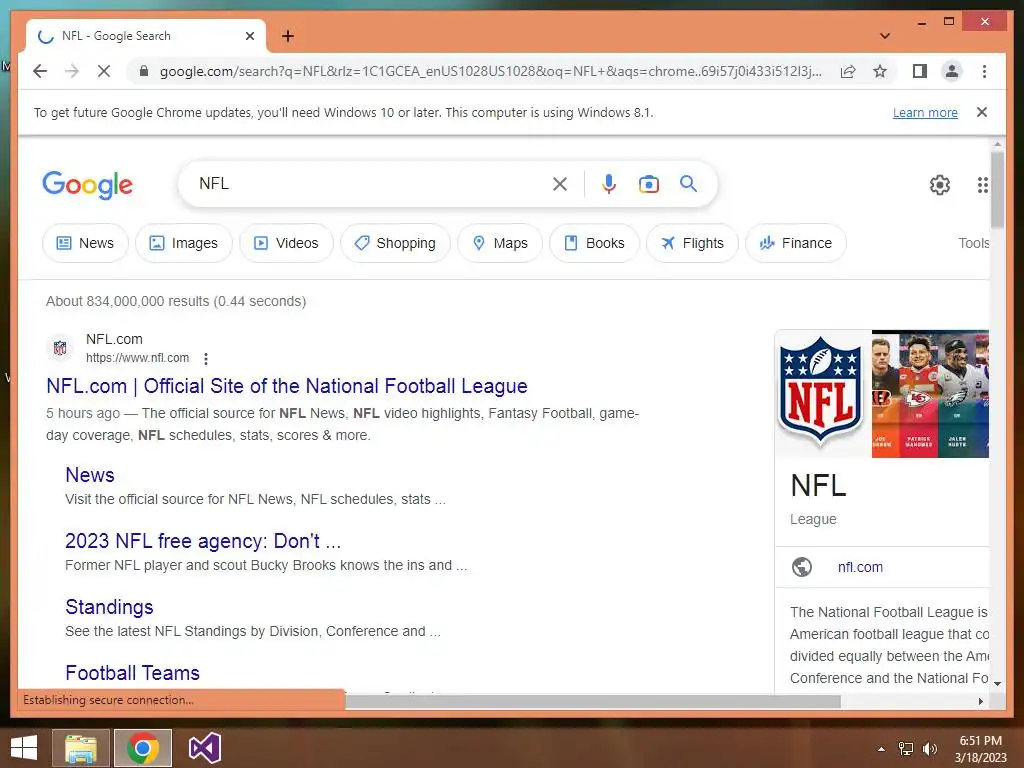Open NFL.com Official Site result

[x=287, y=386]
